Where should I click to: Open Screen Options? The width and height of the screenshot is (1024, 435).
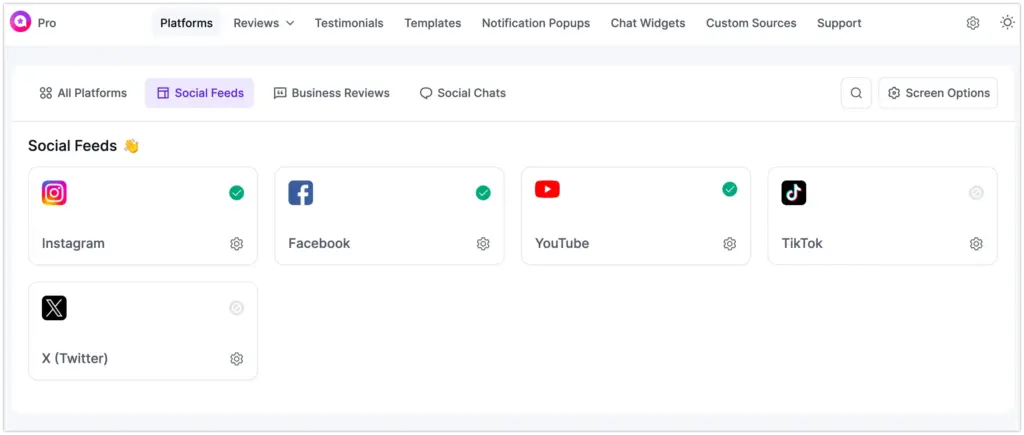click(x=938, y=93)
